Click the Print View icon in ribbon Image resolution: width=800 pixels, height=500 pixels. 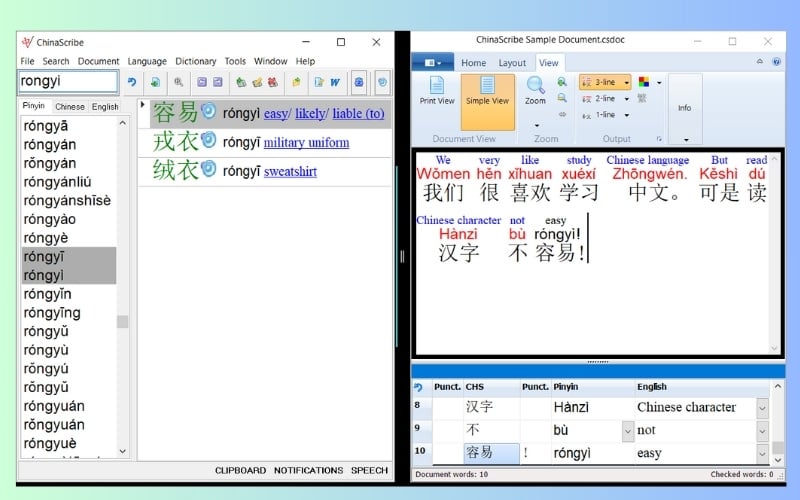[x=437, y=85]
